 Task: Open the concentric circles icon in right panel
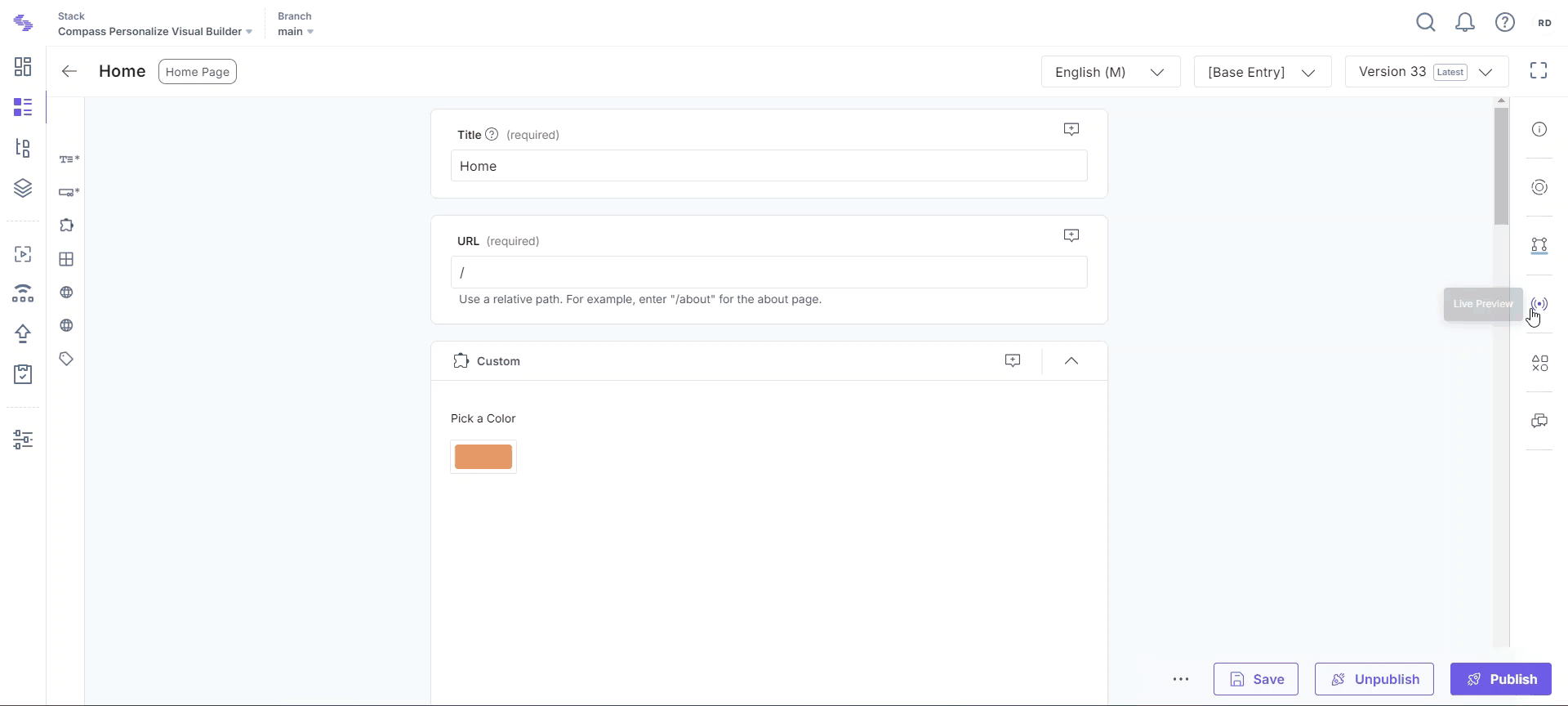point(1539,188)
